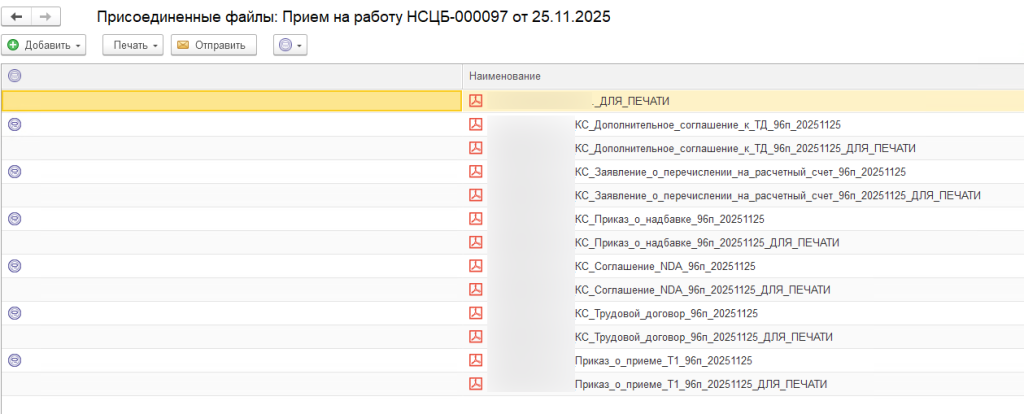
Task: Open the Добавить dropdown menu
Action: (45, 45)
